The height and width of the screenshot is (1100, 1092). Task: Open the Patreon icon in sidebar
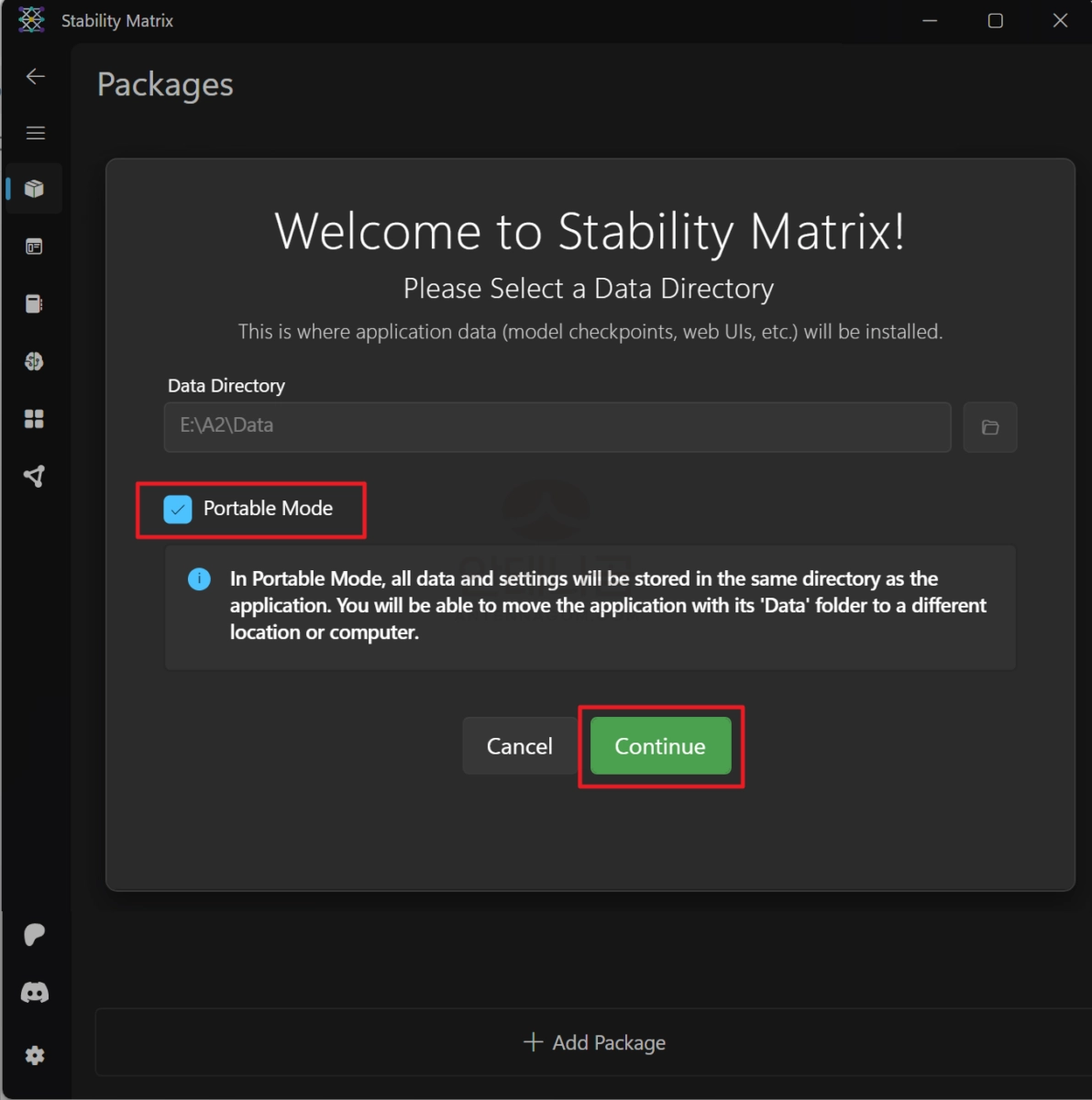[x=34, y=935]
